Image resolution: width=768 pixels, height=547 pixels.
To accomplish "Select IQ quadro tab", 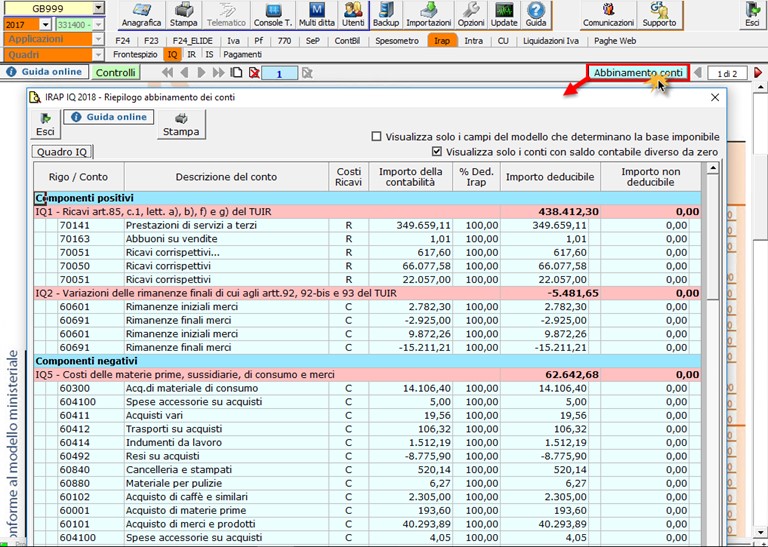I will (172, 55).
